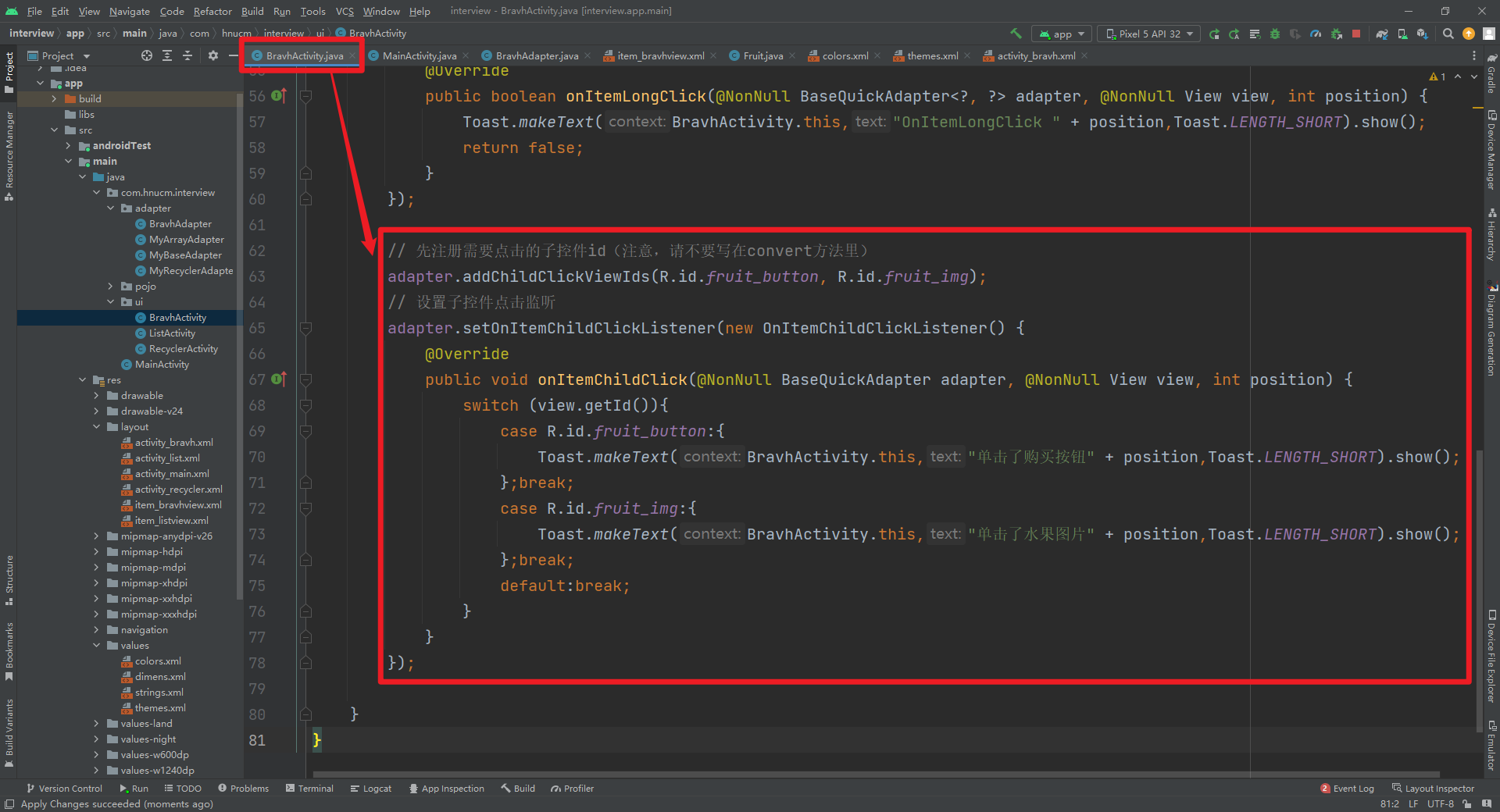Expand the drawable folder
This screenshot has width=1500, height=812.
pyautogui.click(x=96, y=396)
